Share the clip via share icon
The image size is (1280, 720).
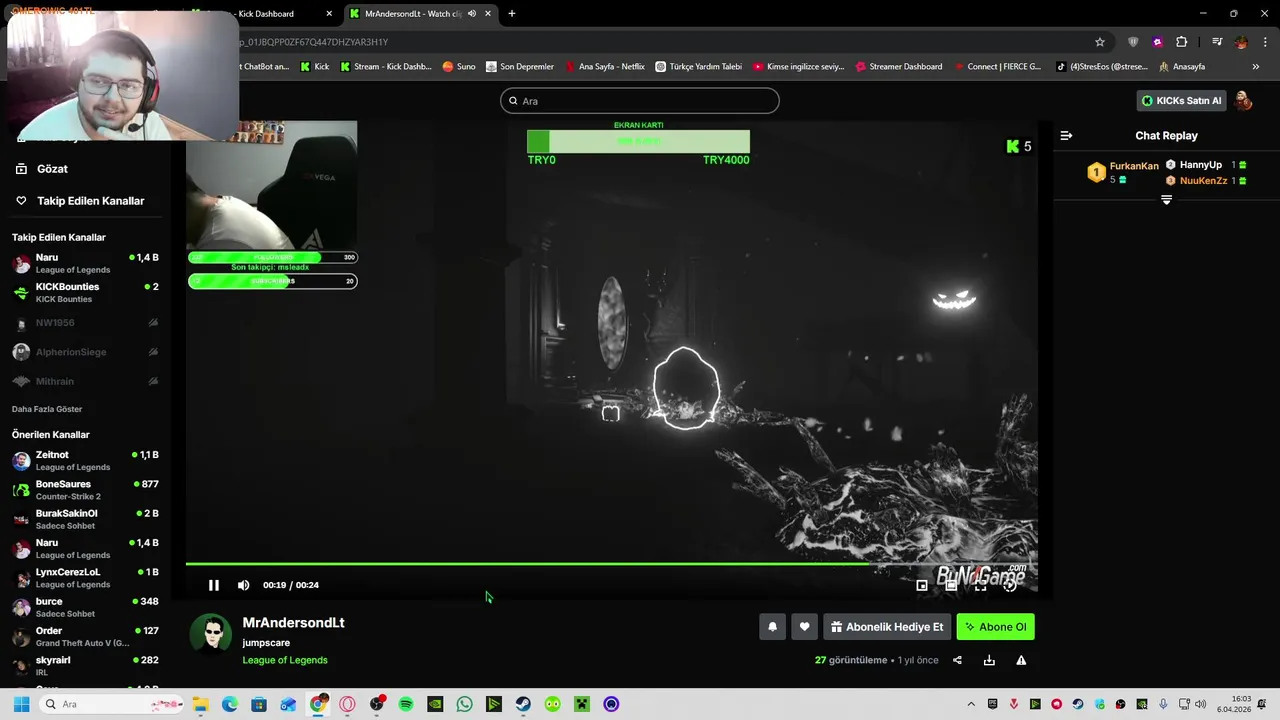(x=957, y=660)
